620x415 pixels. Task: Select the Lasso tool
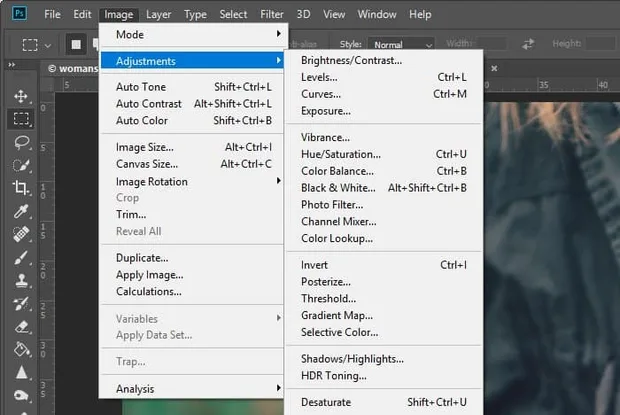[x=22, y=142]
